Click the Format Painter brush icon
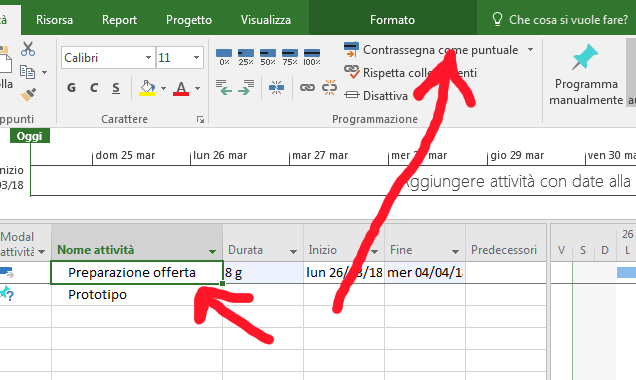Screen dimensions: 636x380 pos(28,94)
